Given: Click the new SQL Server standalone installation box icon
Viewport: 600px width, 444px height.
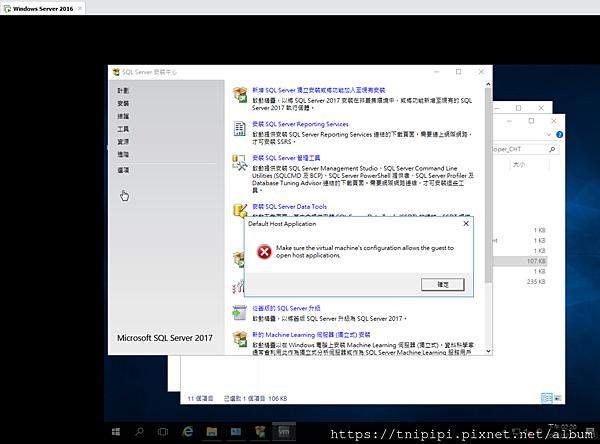Looking at the screenshot, I should coord(240,94).
